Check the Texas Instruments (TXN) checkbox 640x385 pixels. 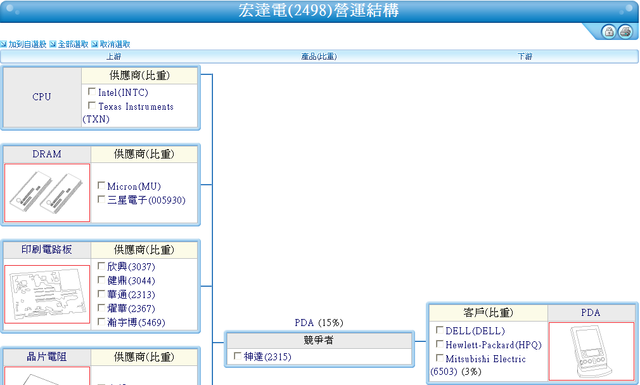pyautogui.click(x=92, y=105)
